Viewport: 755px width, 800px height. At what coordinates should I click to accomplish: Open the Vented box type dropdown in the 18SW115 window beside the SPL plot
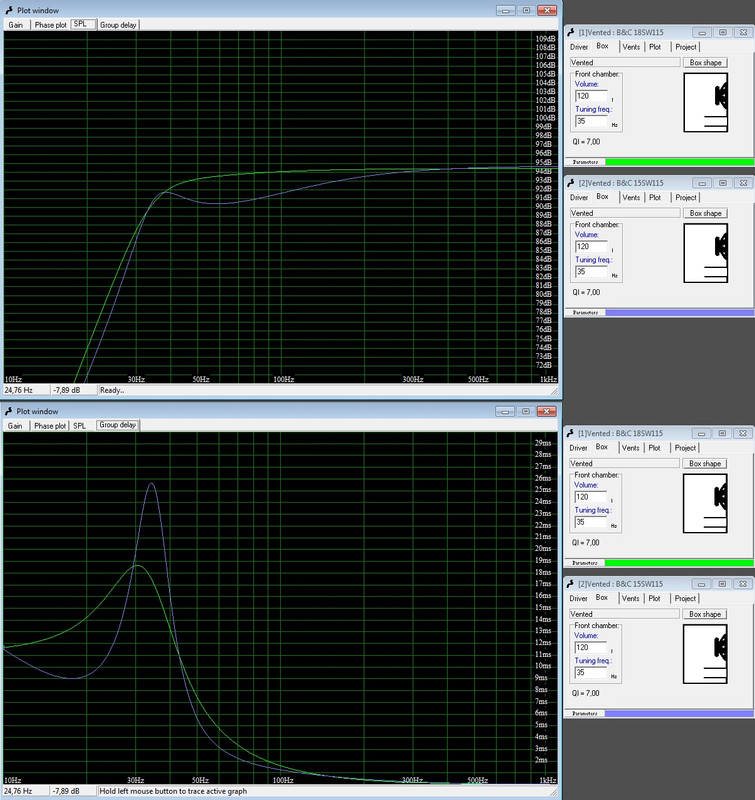(625, 62)
